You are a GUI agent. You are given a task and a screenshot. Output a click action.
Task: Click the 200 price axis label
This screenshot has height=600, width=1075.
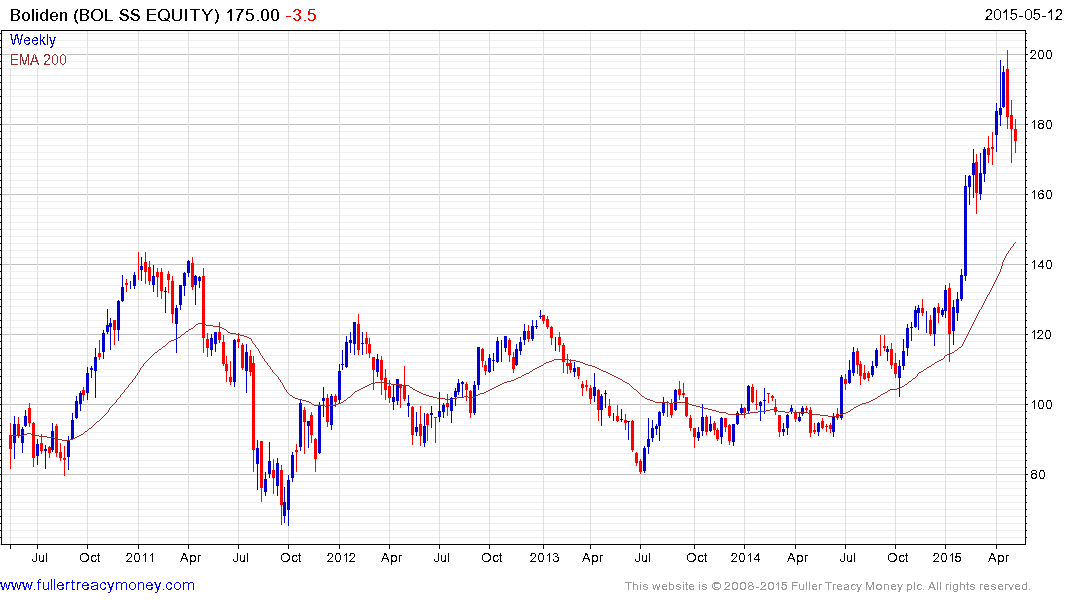(x=1041, y=55)
